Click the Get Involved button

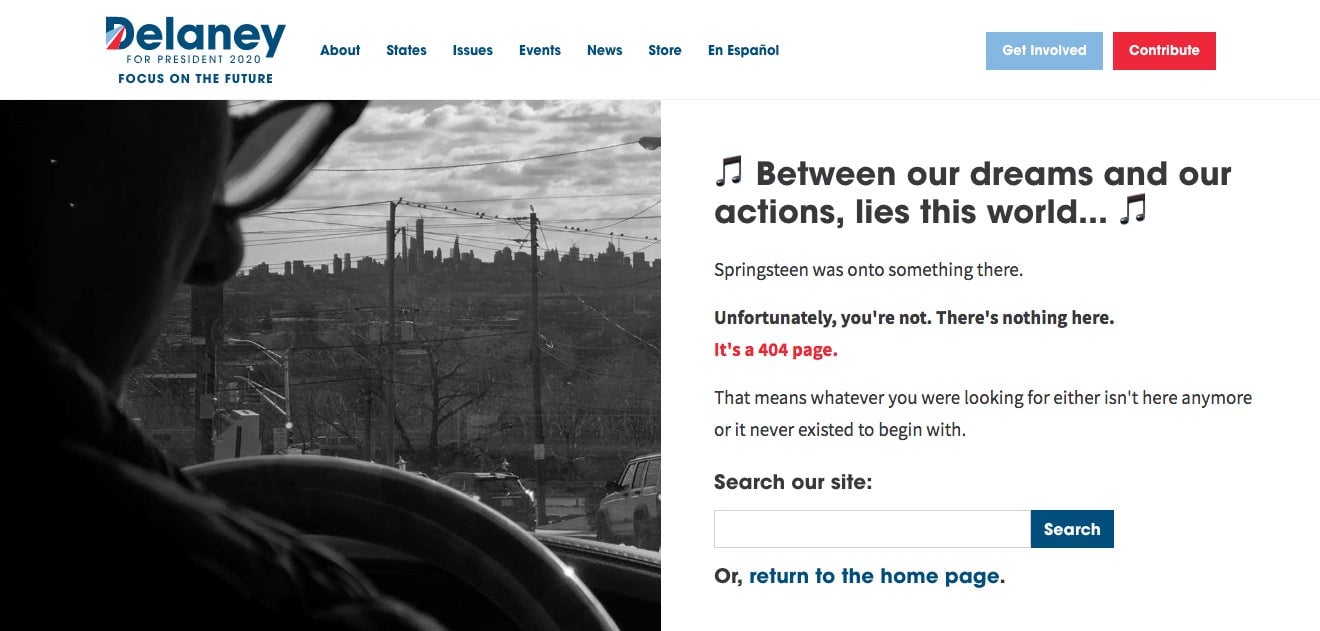[x=1044, y=51]
